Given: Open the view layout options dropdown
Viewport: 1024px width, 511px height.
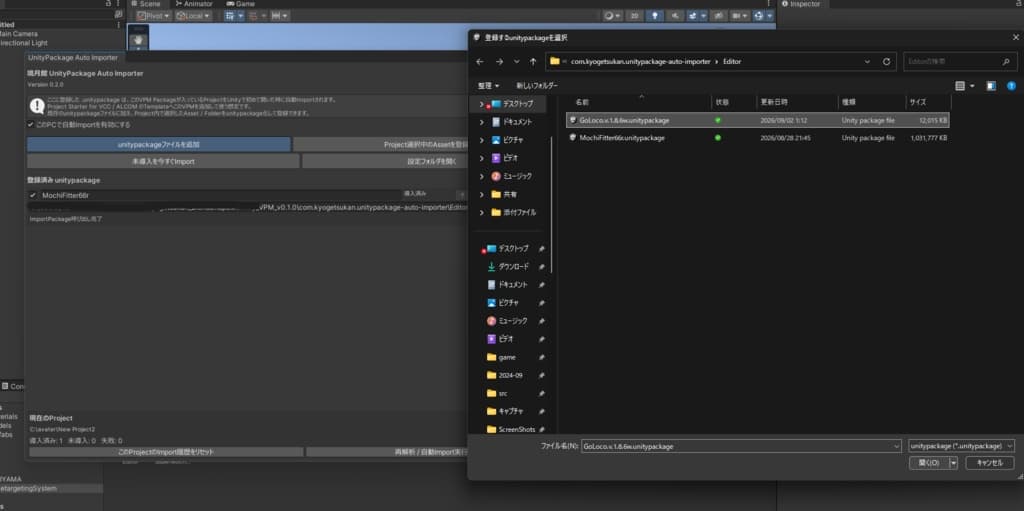Looking at the screenshot, I should 972,86.
